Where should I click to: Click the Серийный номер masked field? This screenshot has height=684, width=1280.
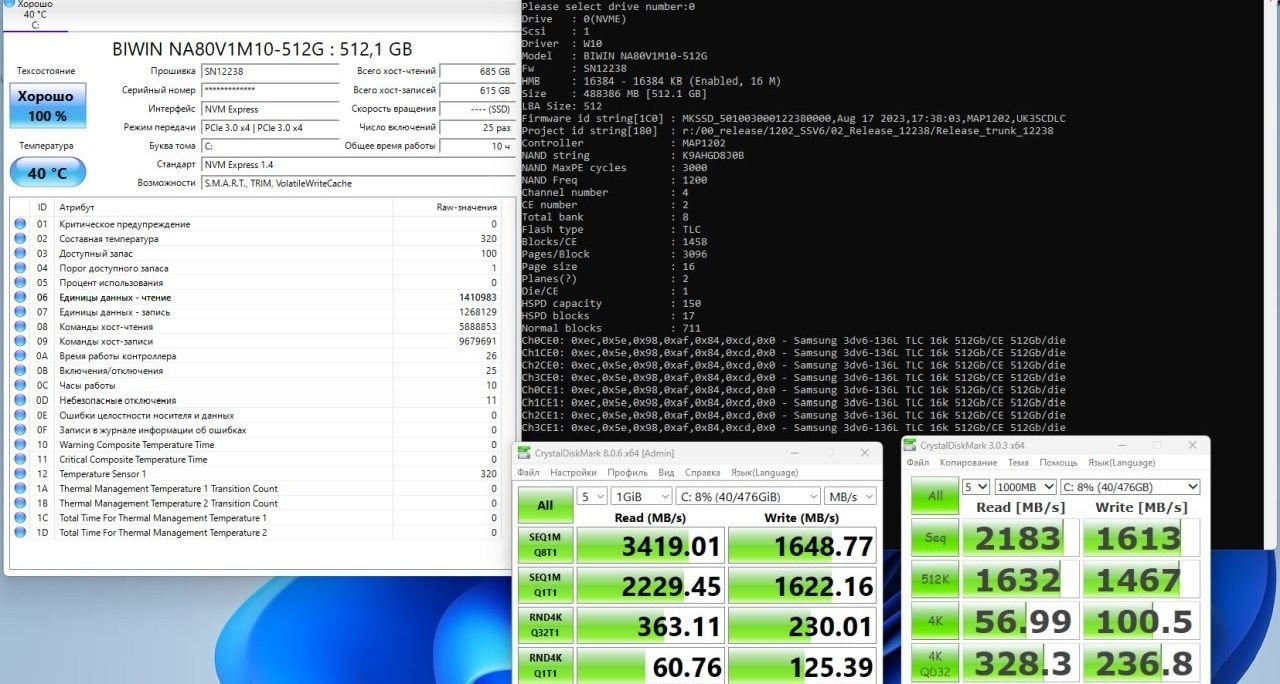click(269, 90)
